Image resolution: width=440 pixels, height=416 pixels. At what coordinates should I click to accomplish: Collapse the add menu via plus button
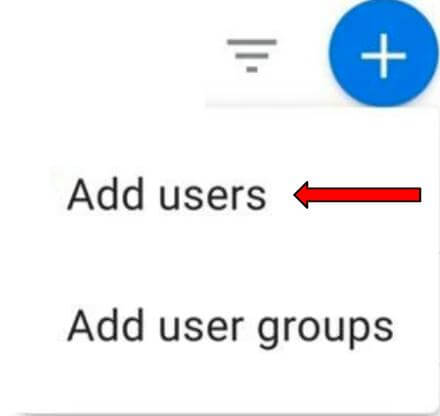pyautogui.click(x=383, y=53)
